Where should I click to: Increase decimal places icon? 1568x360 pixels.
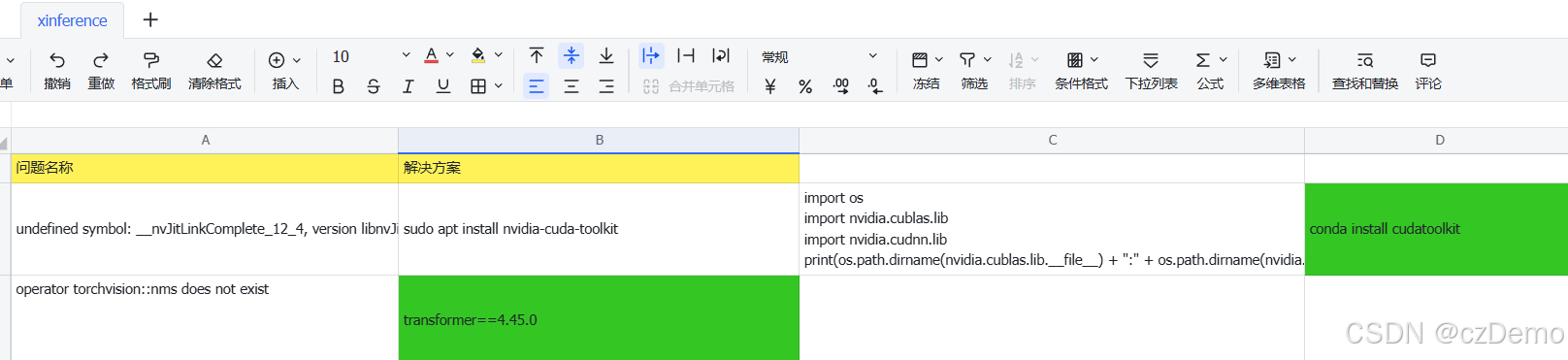(x=840, y=86)
